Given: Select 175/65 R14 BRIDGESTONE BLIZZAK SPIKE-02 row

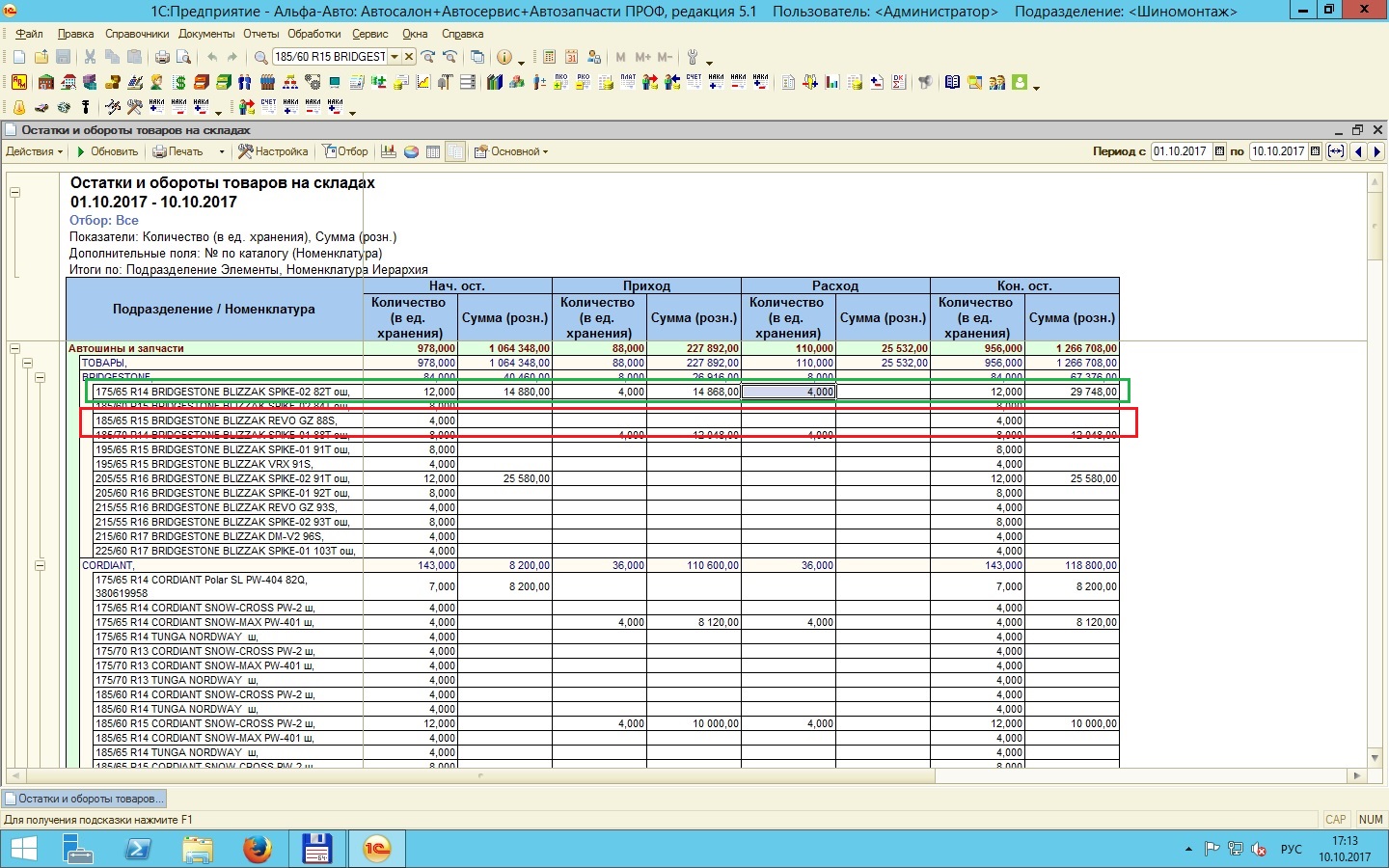Looking at the screenshot, I should (606, 392).
